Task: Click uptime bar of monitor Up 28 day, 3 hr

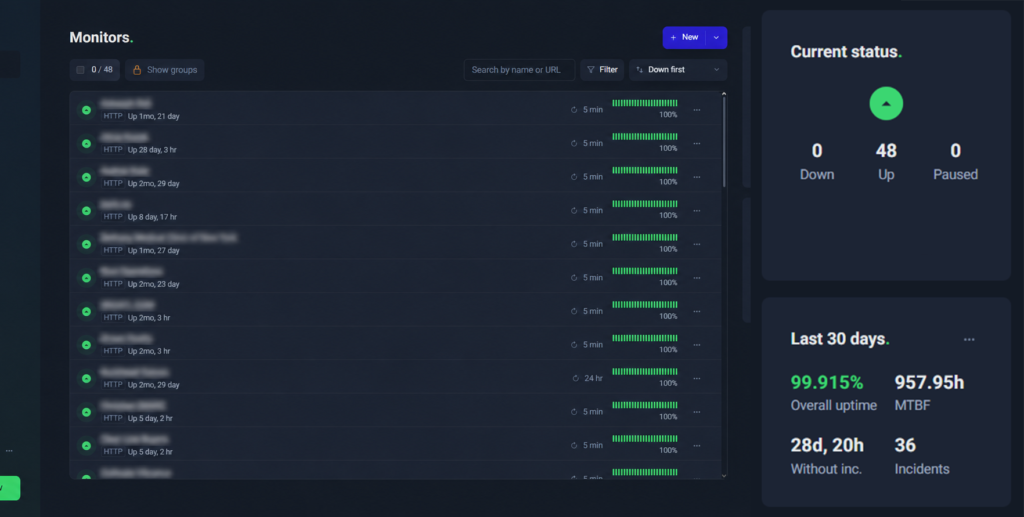Action: (x=645, y=136)
